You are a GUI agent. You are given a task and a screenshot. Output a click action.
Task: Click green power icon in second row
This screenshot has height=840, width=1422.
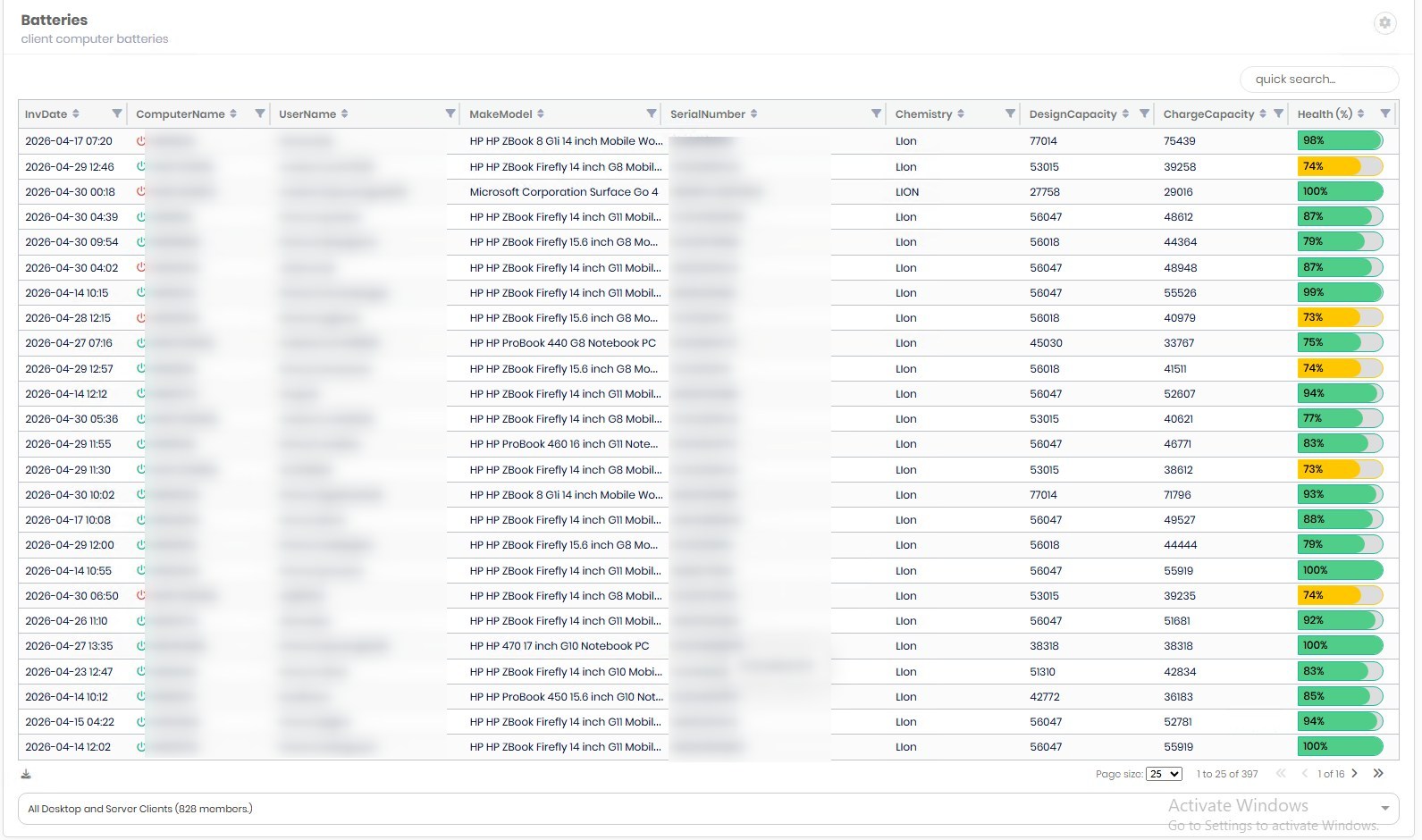(x=140, y=166)
